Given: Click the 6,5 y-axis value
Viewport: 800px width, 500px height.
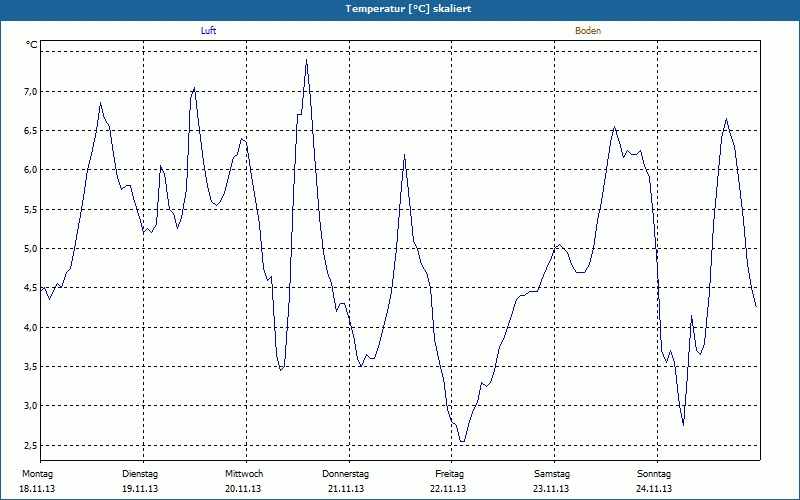Looking at the screenshot, I should click(31, 131).
